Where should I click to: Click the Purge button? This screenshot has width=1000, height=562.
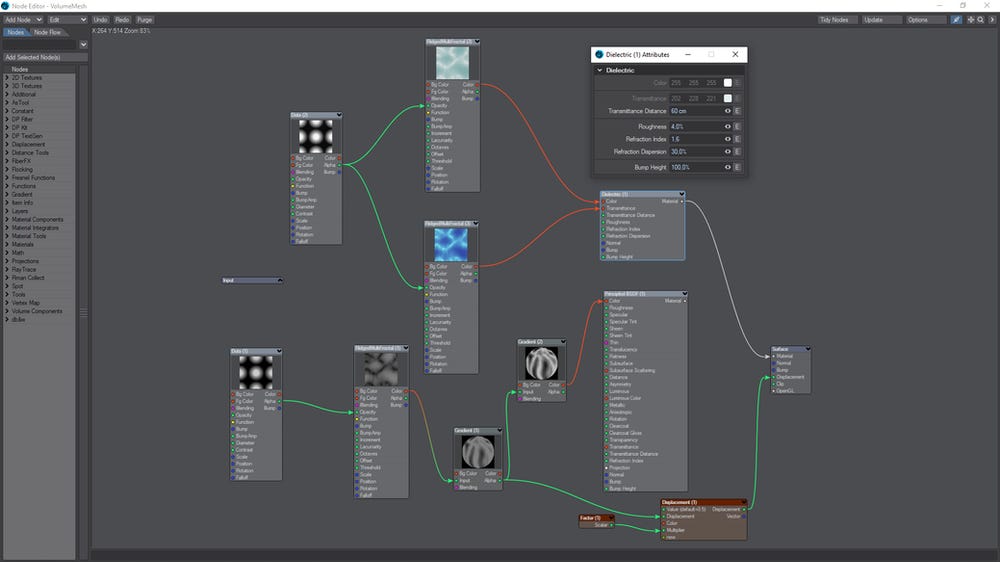pos(145,20)
